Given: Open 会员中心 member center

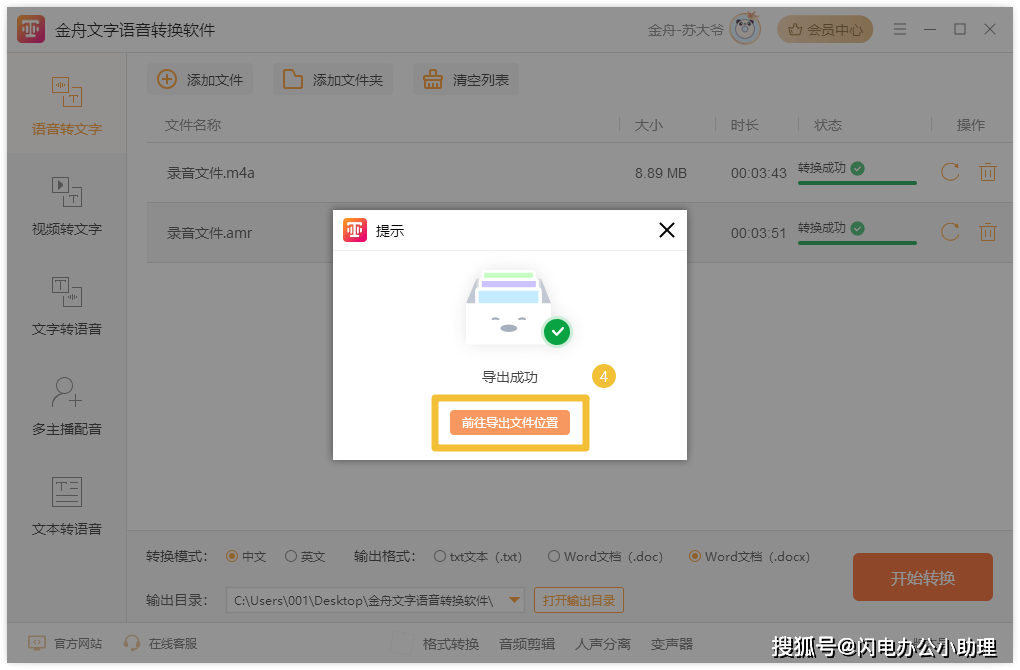Looking at the screenshot, I should click(x=825, y=29).
